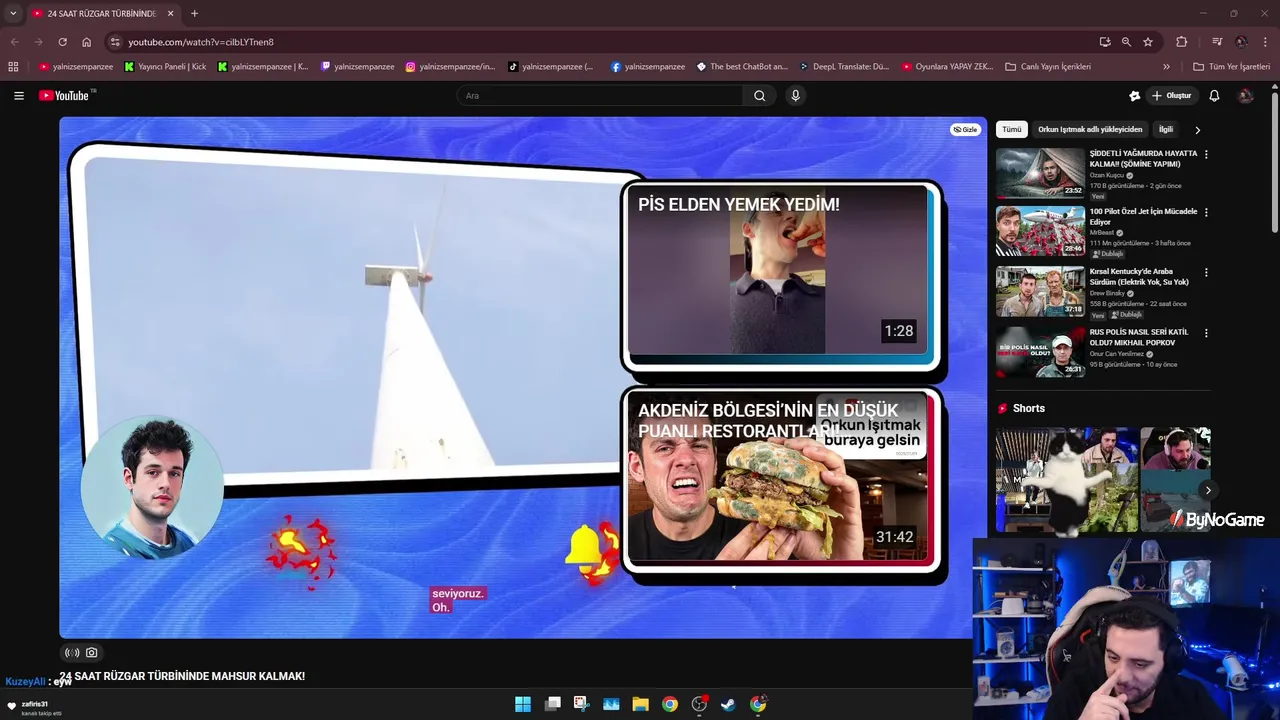Click the MrBeast channel name

pos(1102,233)
